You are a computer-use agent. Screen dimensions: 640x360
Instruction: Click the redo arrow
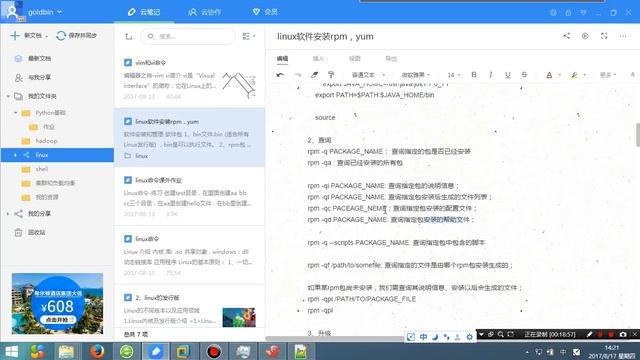298,75
